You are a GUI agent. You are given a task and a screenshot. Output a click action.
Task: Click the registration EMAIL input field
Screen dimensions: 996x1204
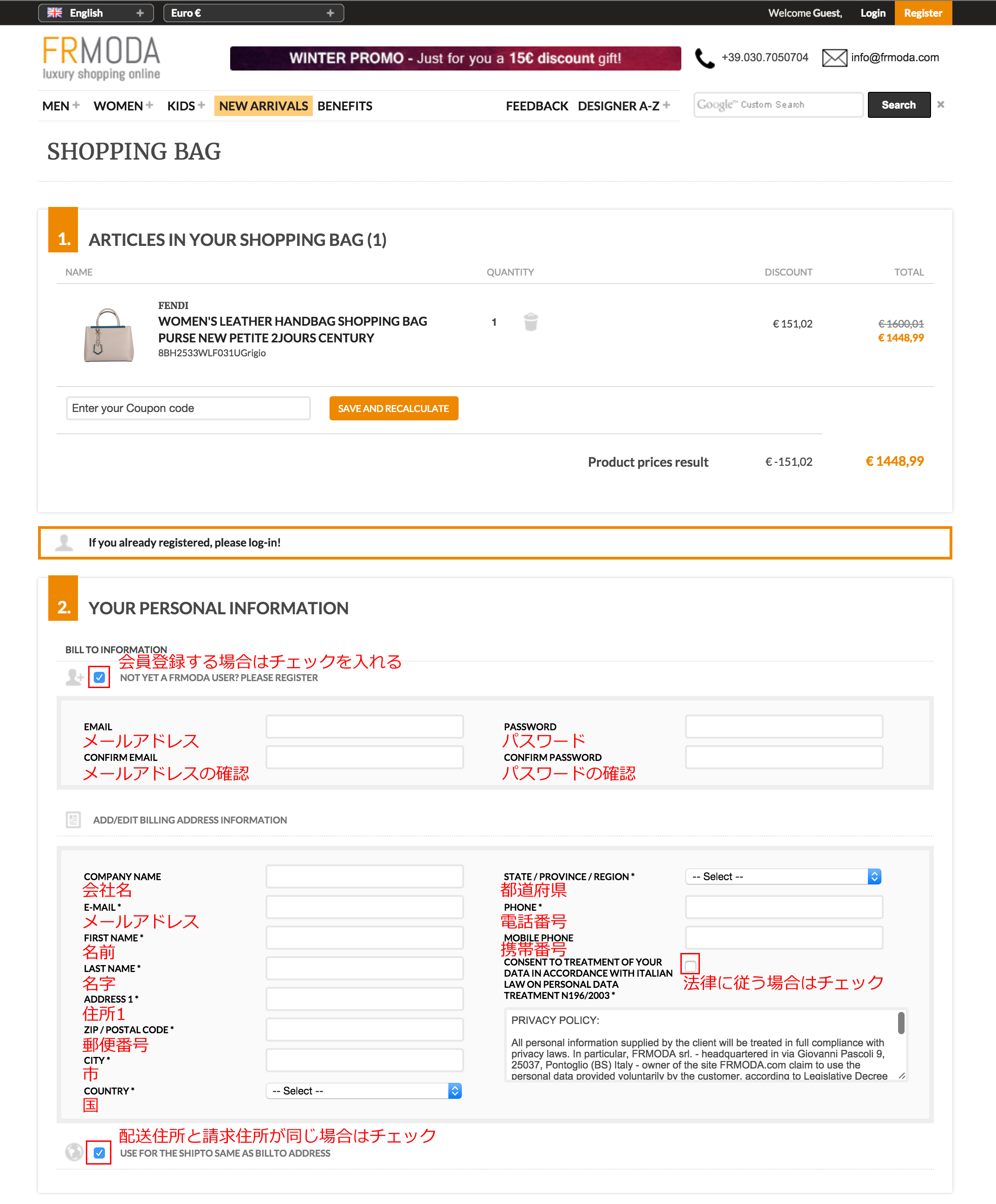pyautogui.click(x=365, y=727)
